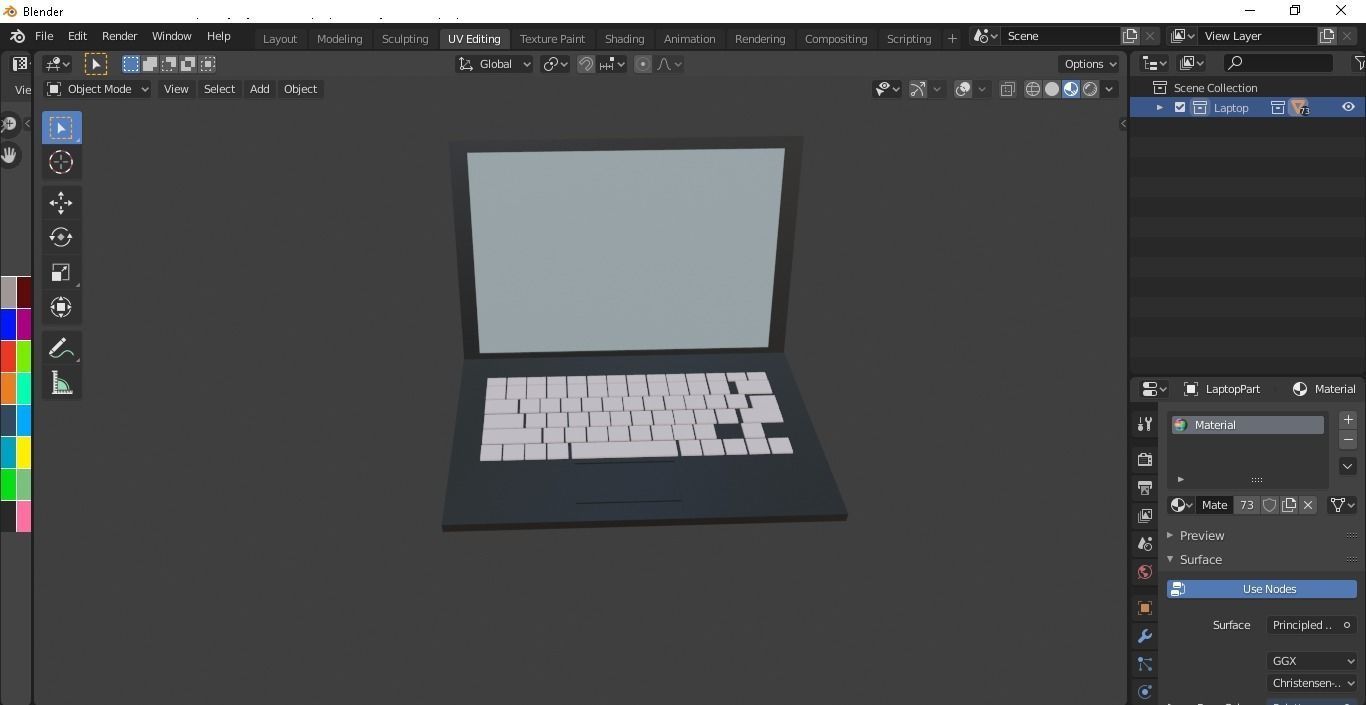Open the Tool properties tab
The height and width of the screenshot is (705, 1366).
click(1145, 424)
